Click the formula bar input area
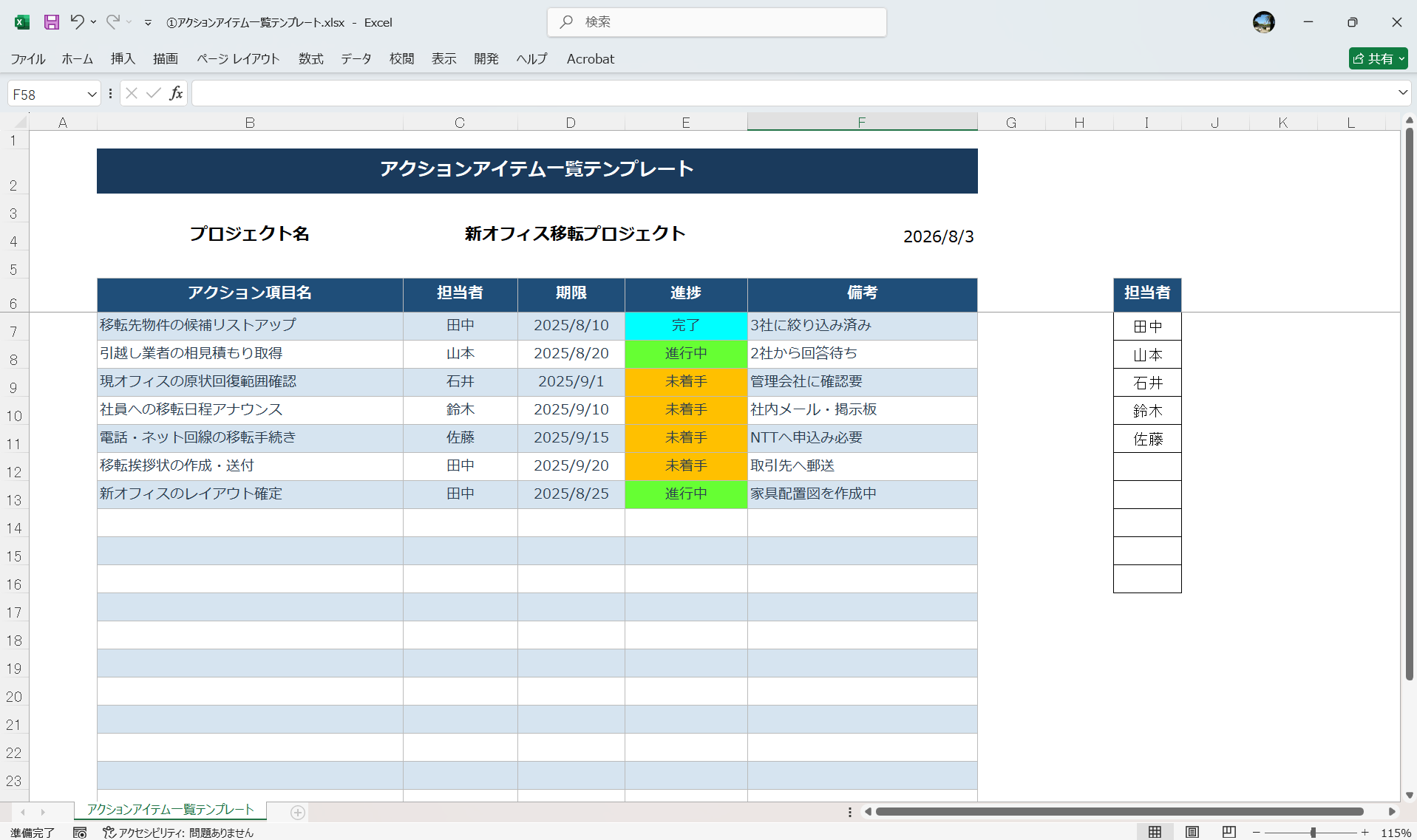The image size is (1417, 840). tap(793, 93)
